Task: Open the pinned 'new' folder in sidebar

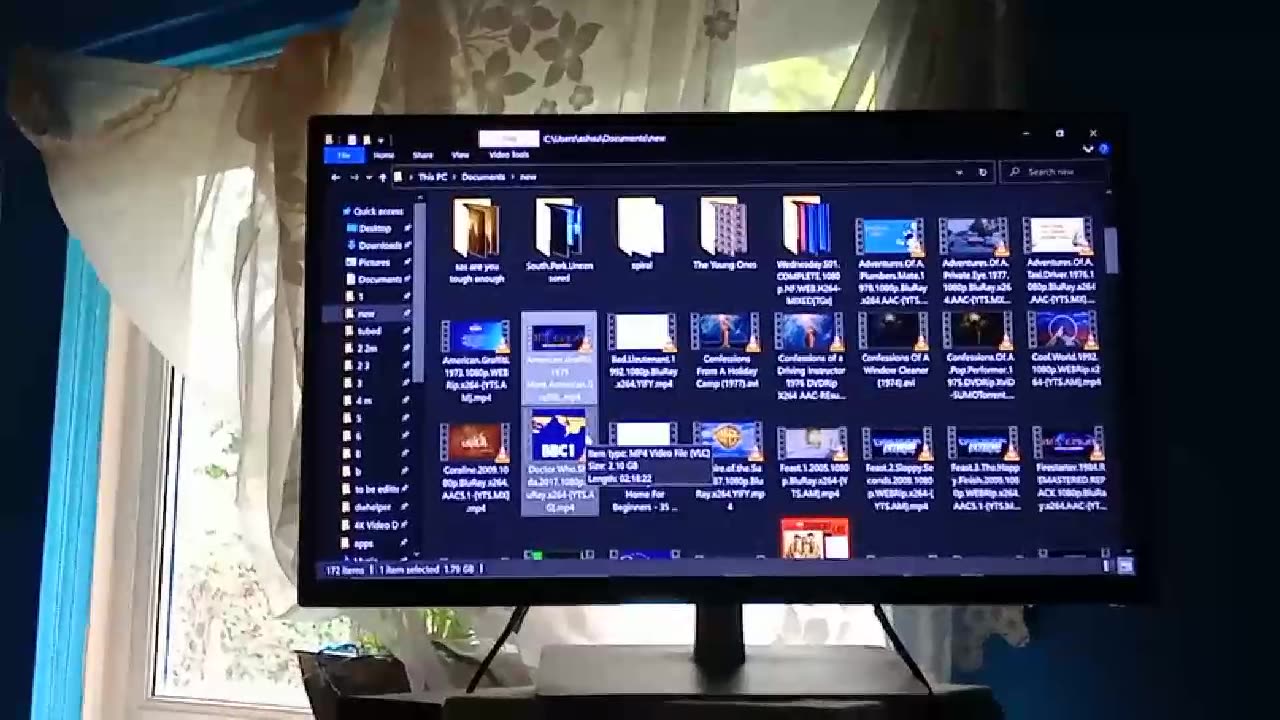Action: [367, 313]
